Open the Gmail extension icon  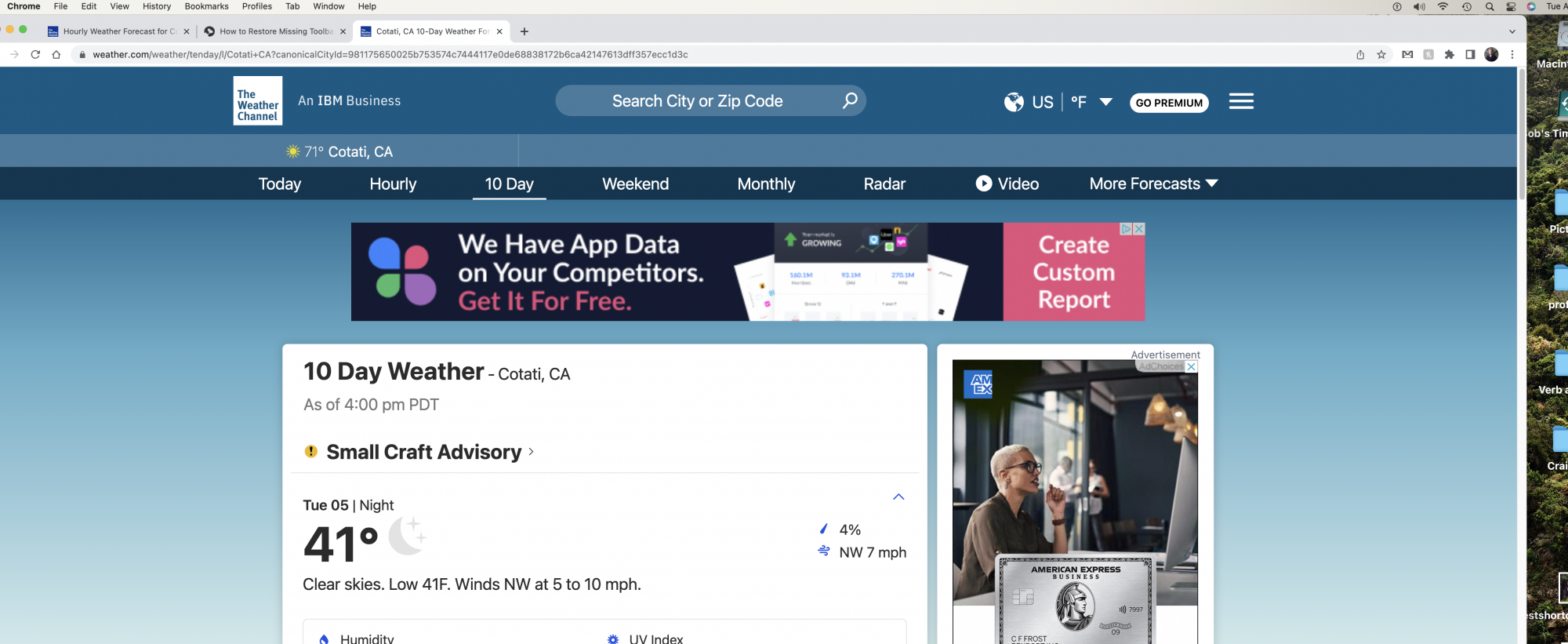(x=1407, y=54)
